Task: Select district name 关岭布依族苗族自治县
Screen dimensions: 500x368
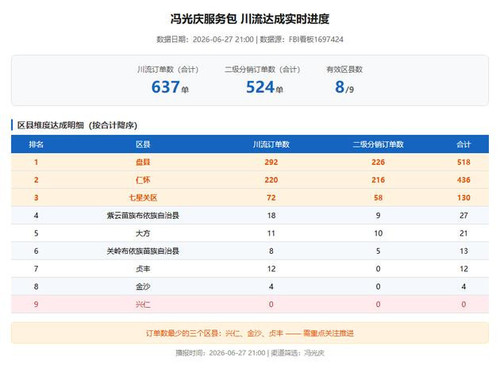Action: coord(143,251)
